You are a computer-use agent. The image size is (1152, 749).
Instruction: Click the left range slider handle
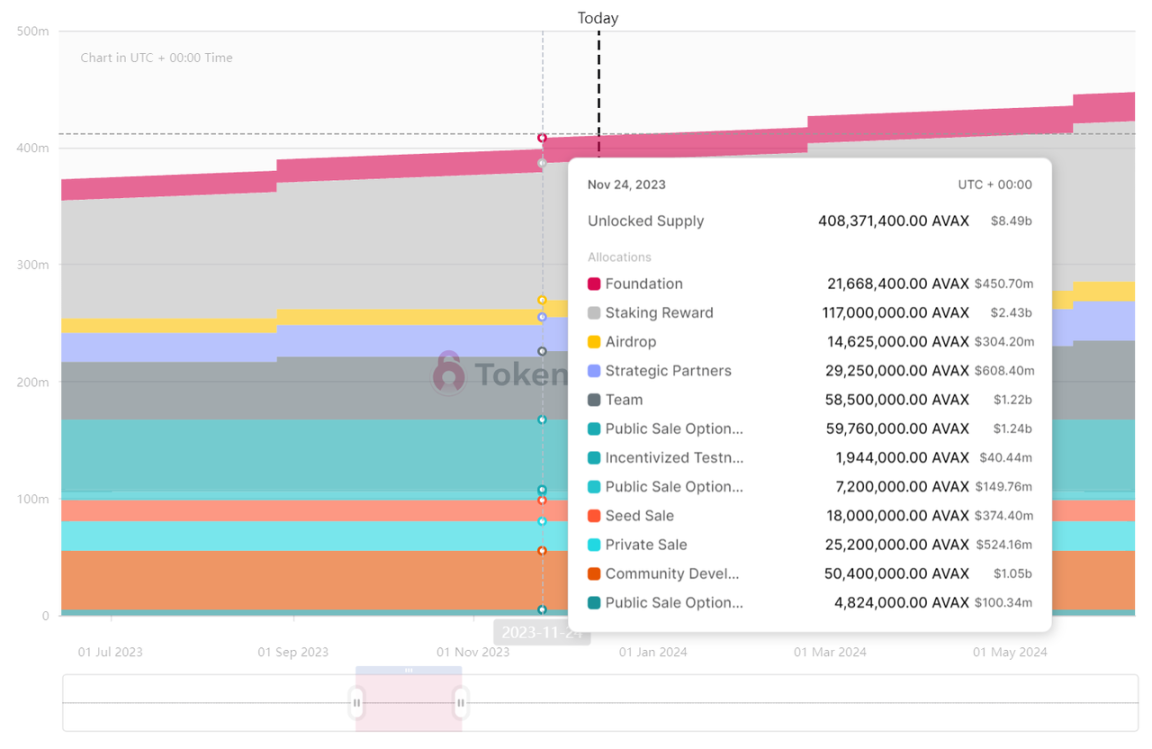[356, 703]
